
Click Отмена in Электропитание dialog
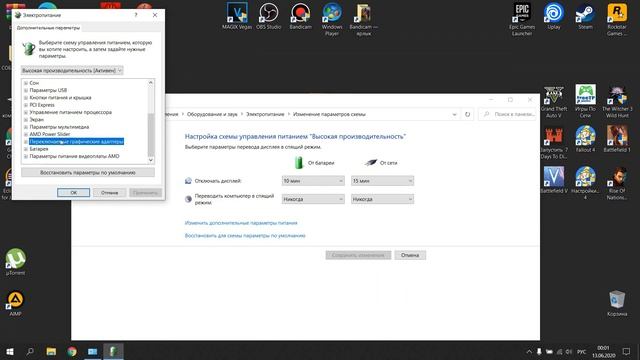pos(109,193)
